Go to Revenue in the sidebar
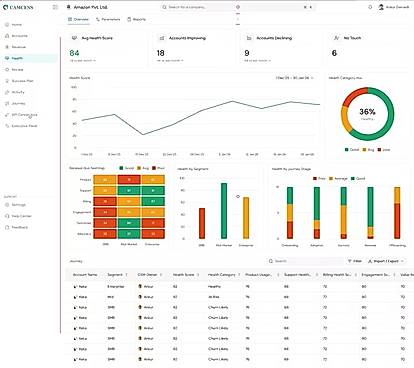The image size is (414, 368). coord(18,47)
